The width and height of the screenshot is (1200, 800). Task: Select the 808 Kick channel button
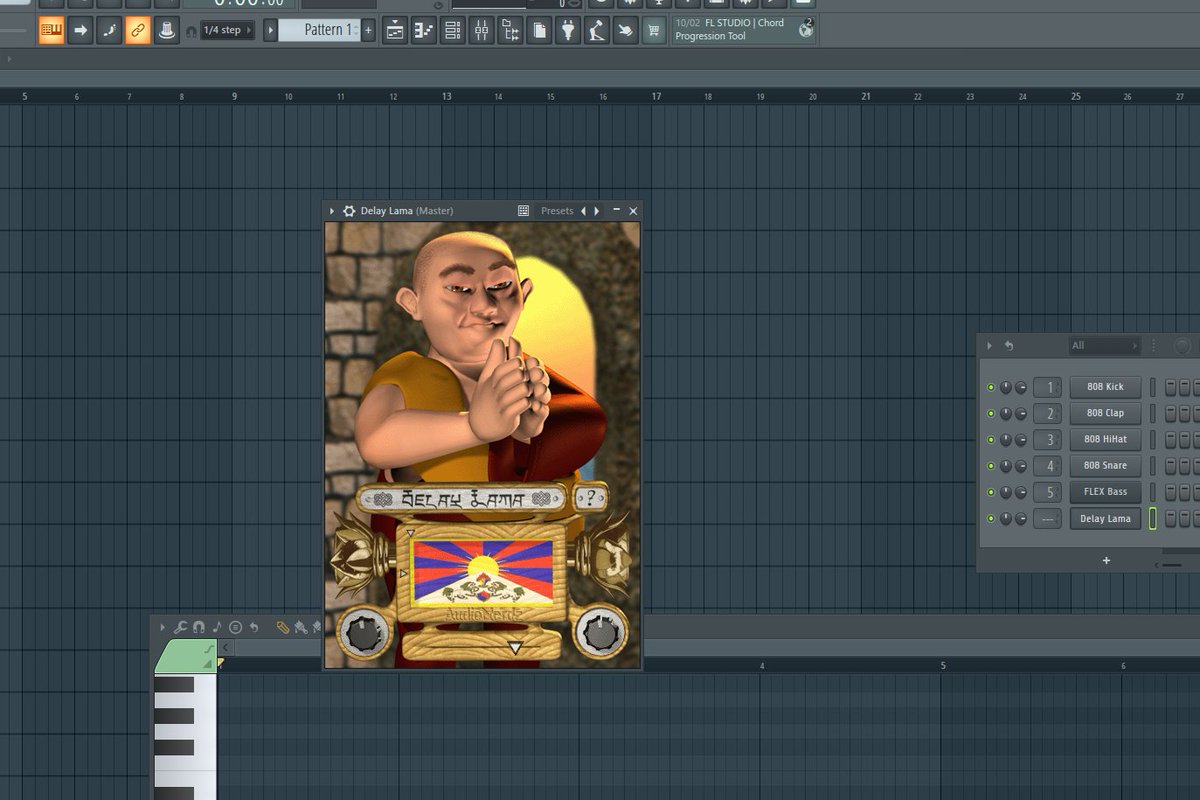(1105, 387)
